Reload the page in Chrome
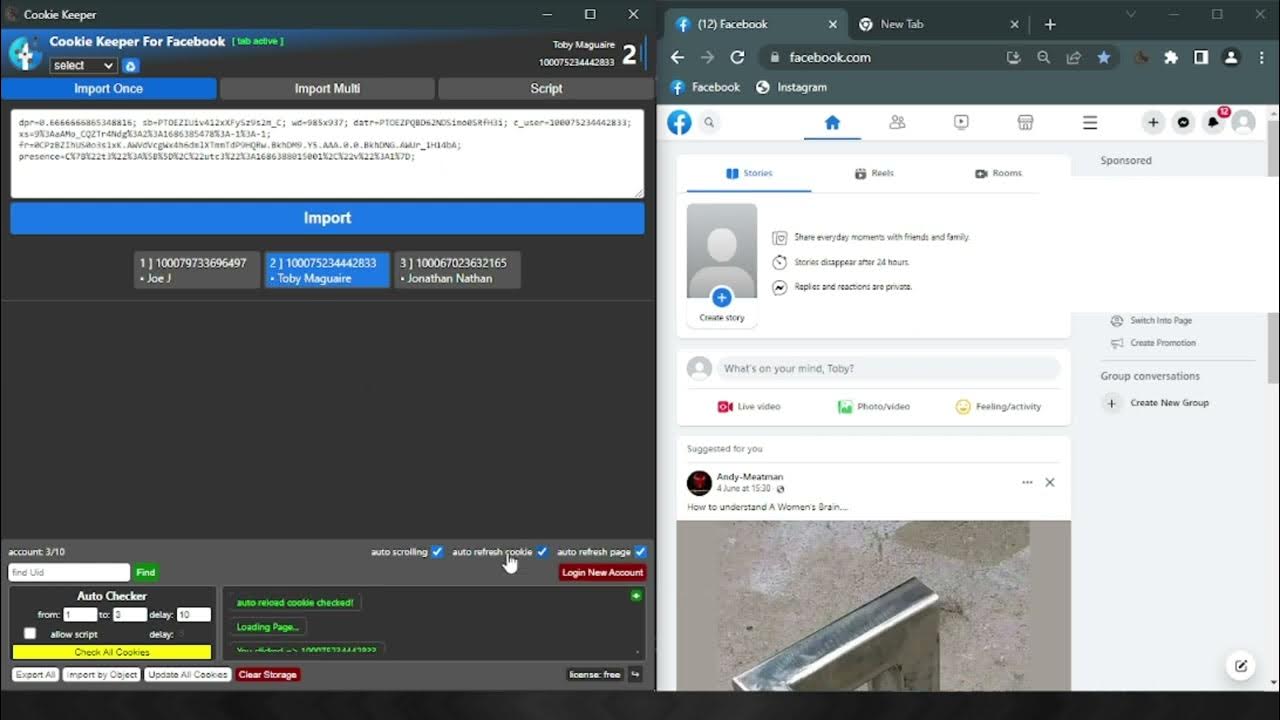The width and height of the screenshot is (1280, 720). point(737,57)
